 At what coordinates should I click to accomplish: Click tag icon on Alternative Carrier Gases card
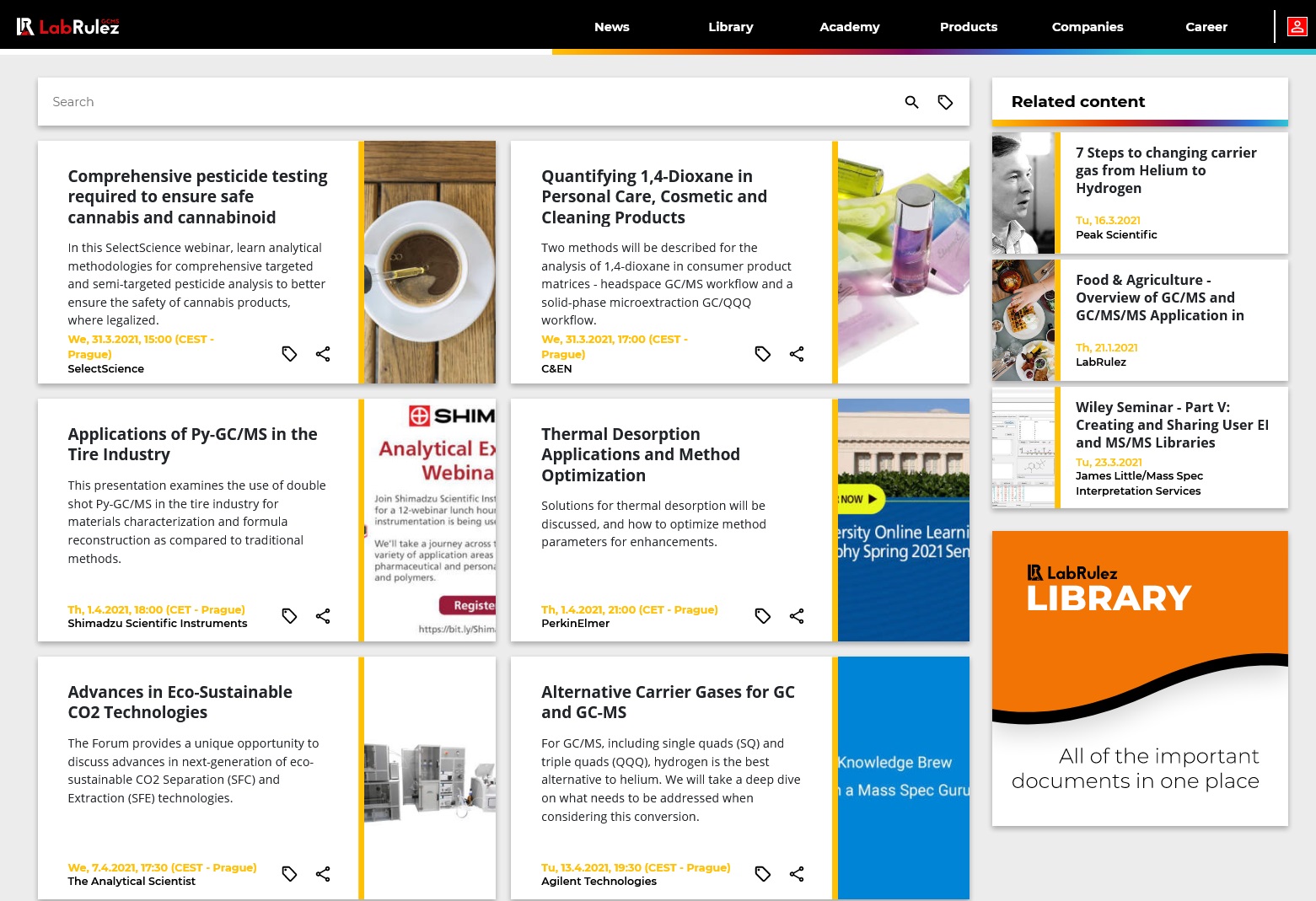point(763,874)
